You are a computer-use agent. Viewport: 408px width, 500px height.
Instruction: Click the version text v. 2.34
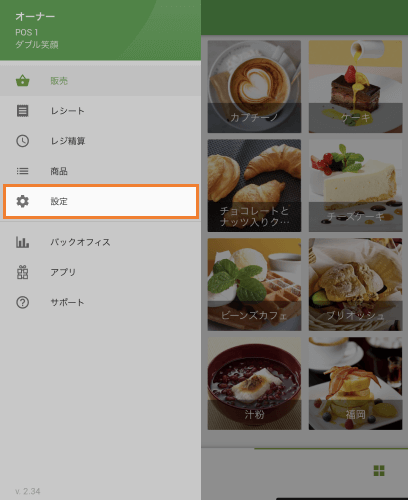28,491
